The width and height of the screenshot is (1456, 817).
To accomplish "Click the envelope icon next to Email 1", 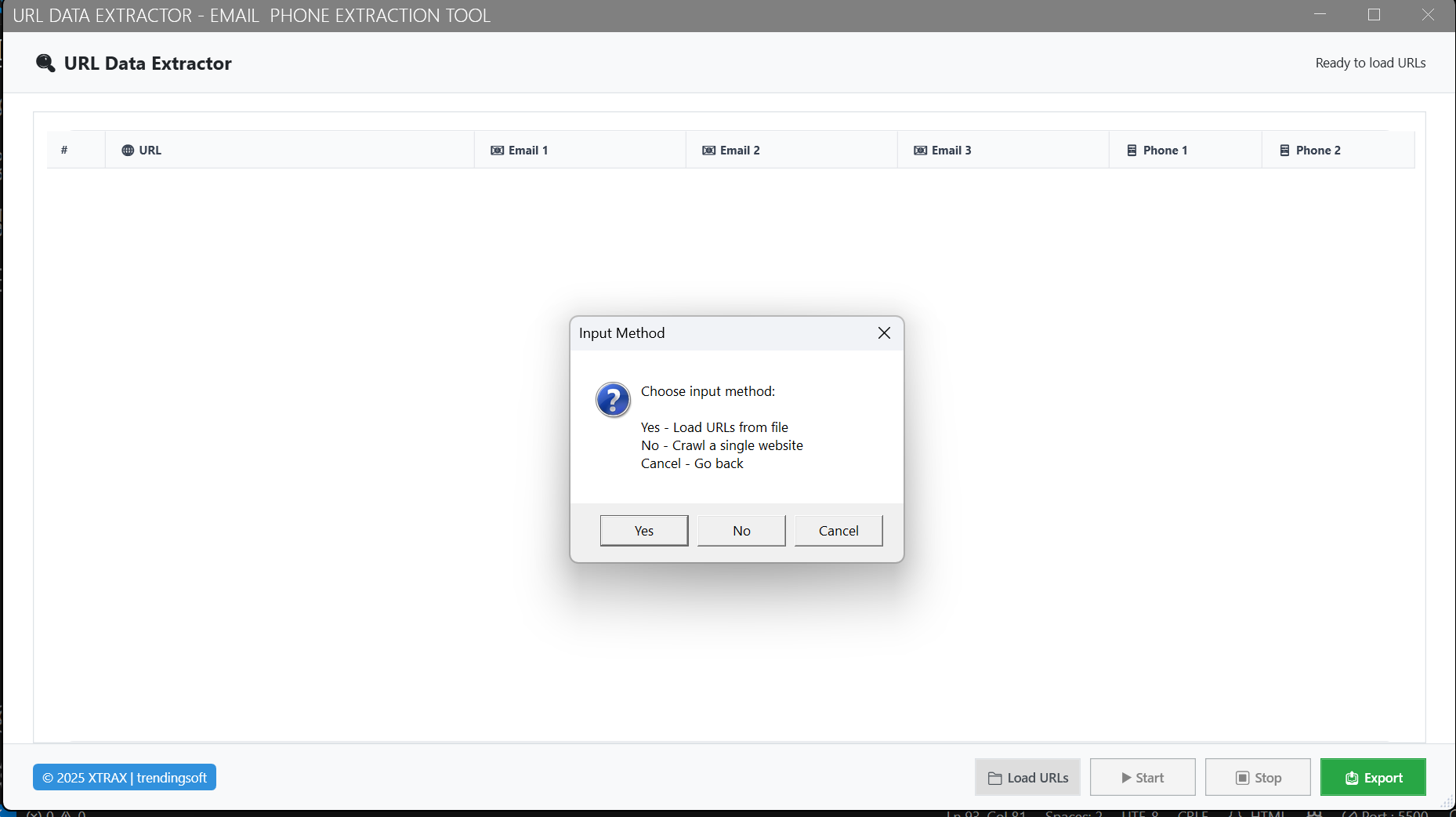I will (x=497, y=151).
